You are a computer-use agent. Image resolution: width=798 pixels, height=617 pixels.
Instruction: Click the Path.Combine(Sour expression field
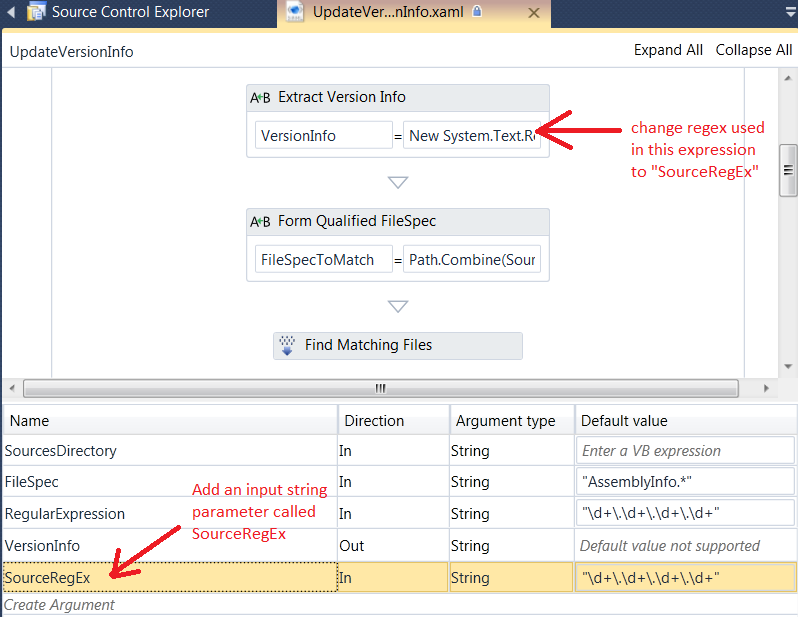(472, 259)
